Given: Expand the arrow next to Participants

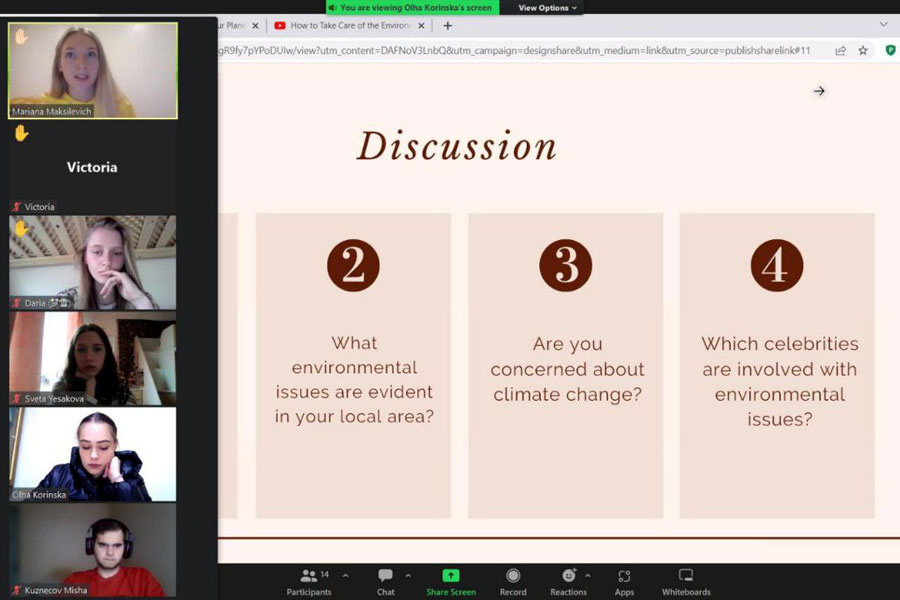Looking at the screenshot, I should coord(345,575).
